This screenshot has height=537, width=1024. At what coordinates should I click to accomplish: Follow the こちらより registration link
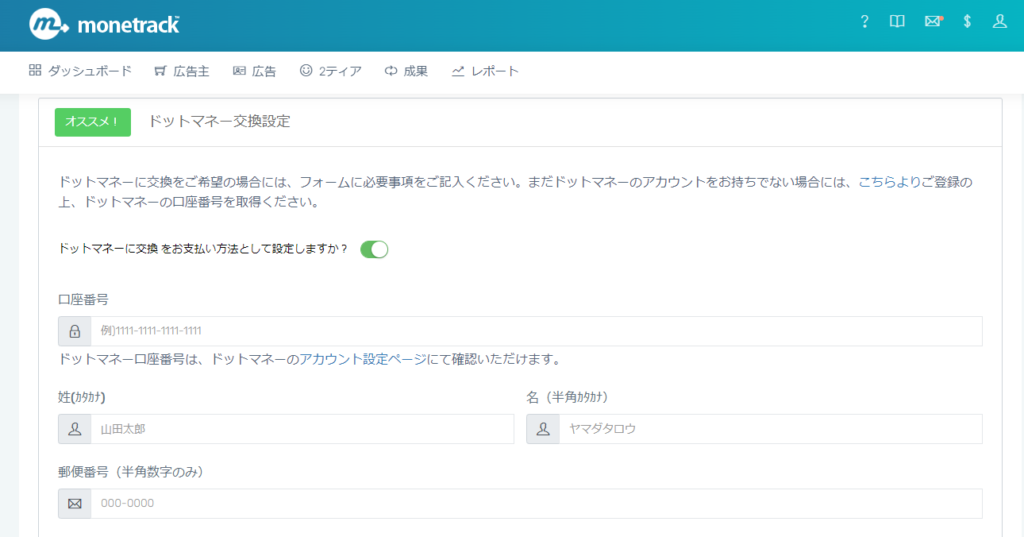pyautogui.click(x=889, y=182)
